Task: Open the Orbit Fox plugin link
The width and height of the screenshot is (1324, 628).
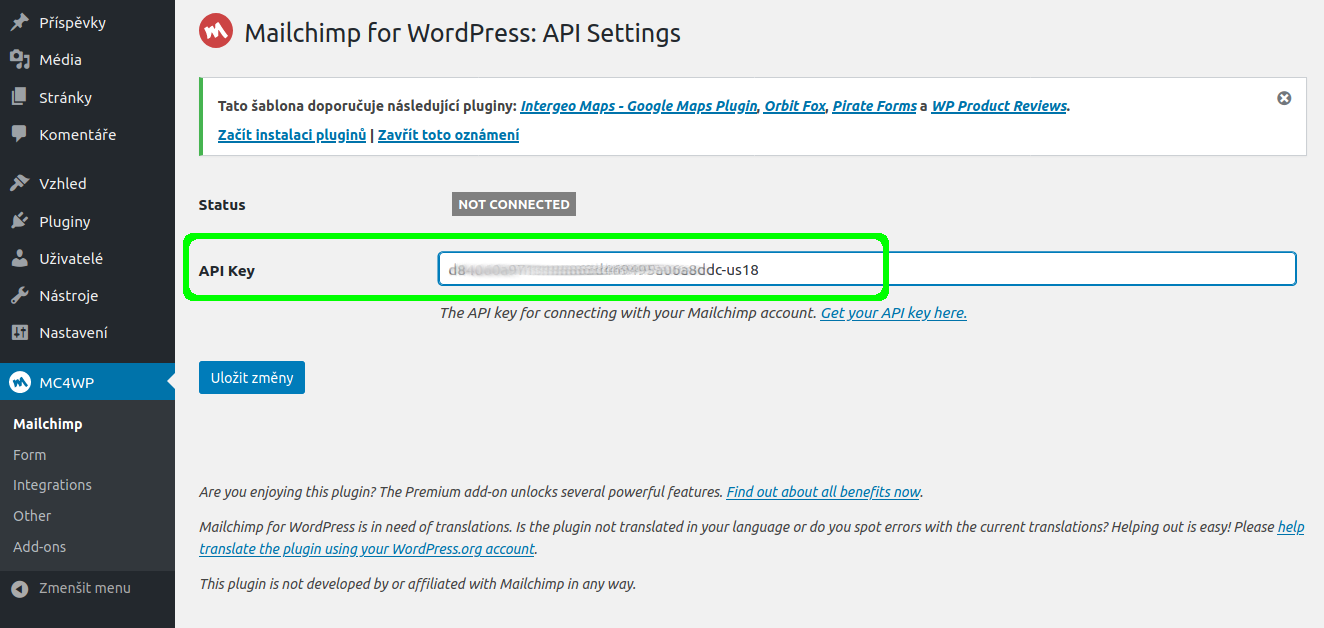Action: [x=795, y=106]
